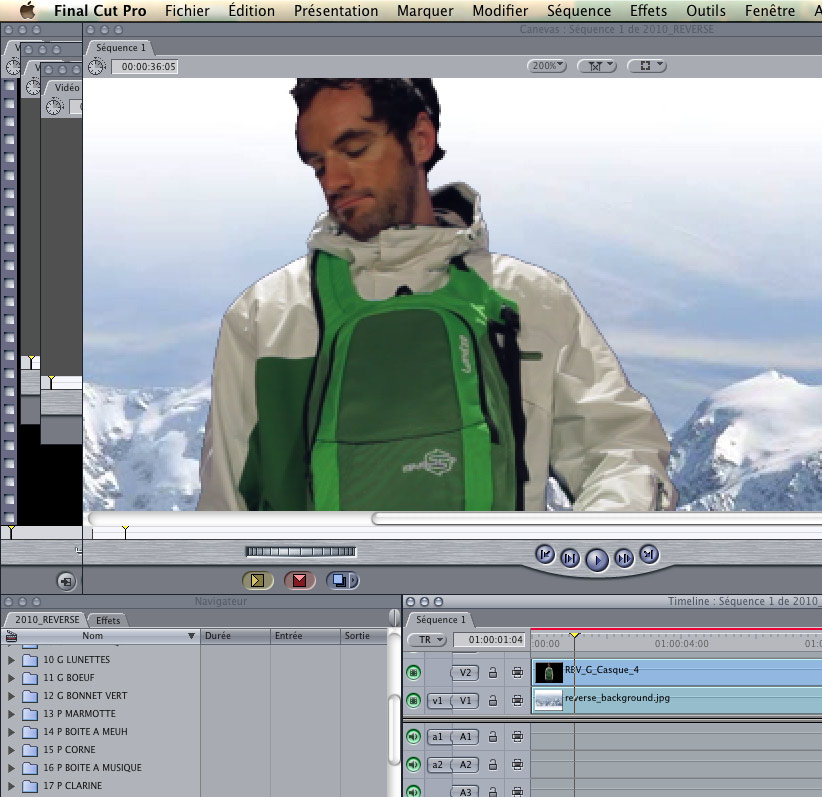The width and height of the screenshot is (822, 797).
Task: Select the Séquence 1 tab in Timeline
Action: [440, 620]
